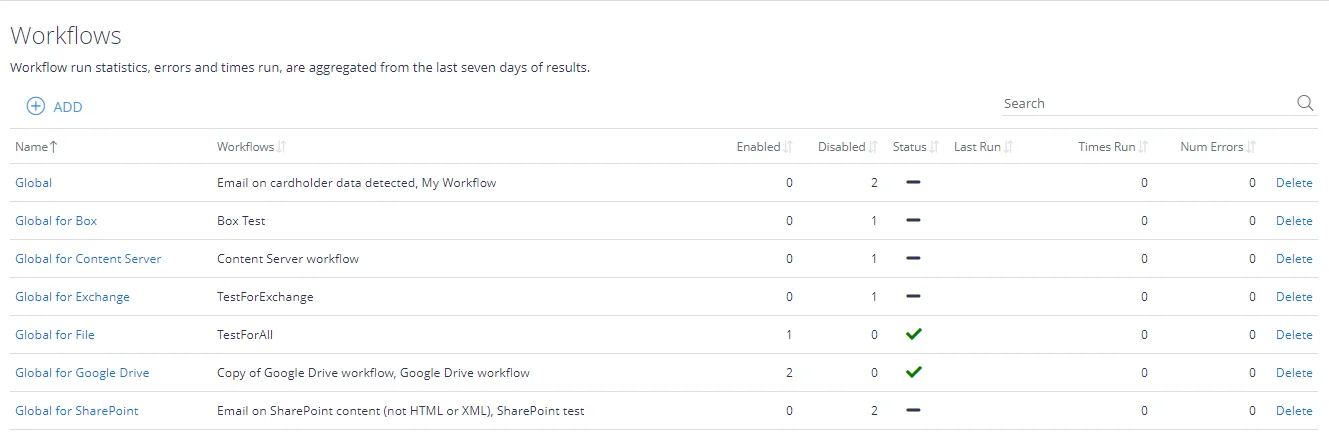Image resolution: width=1329 pixels, height=437 pixels.
Task: Click dash status icon in Global row
Action: click(913, 183)
